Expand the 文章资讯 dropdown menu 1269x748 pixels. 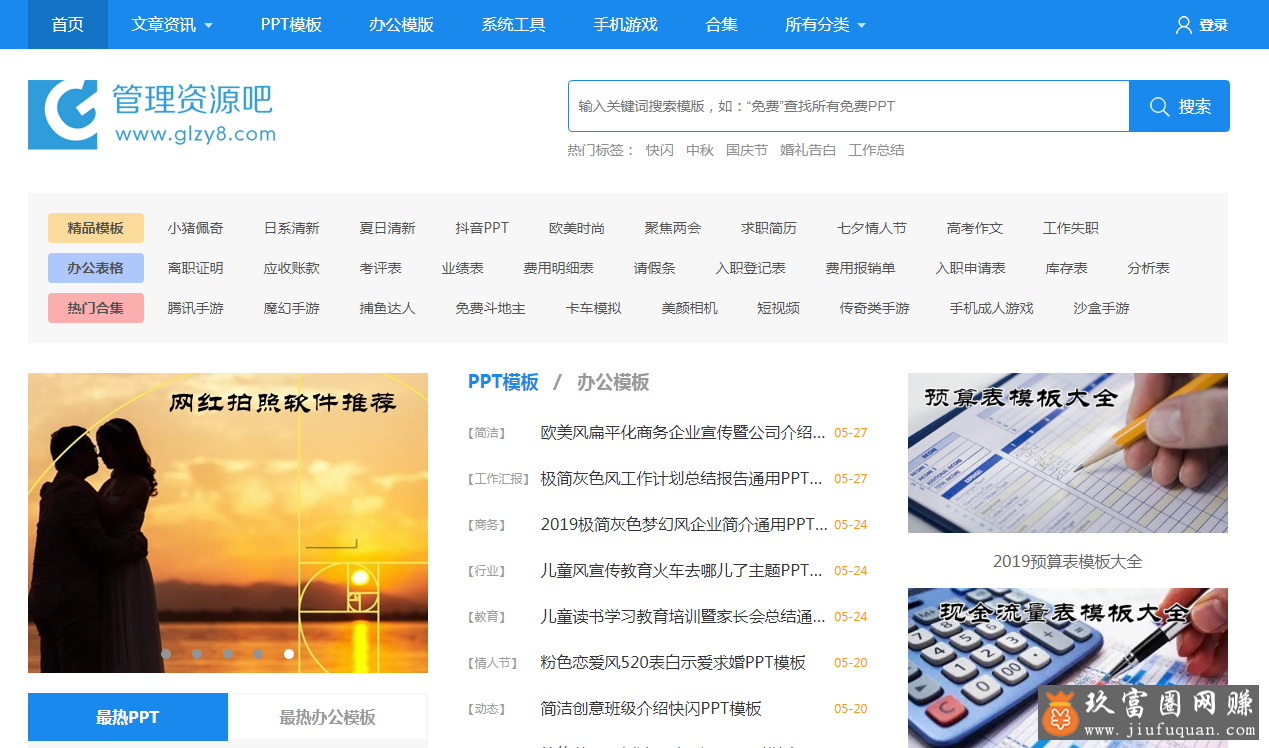click(x=172, y=25)
